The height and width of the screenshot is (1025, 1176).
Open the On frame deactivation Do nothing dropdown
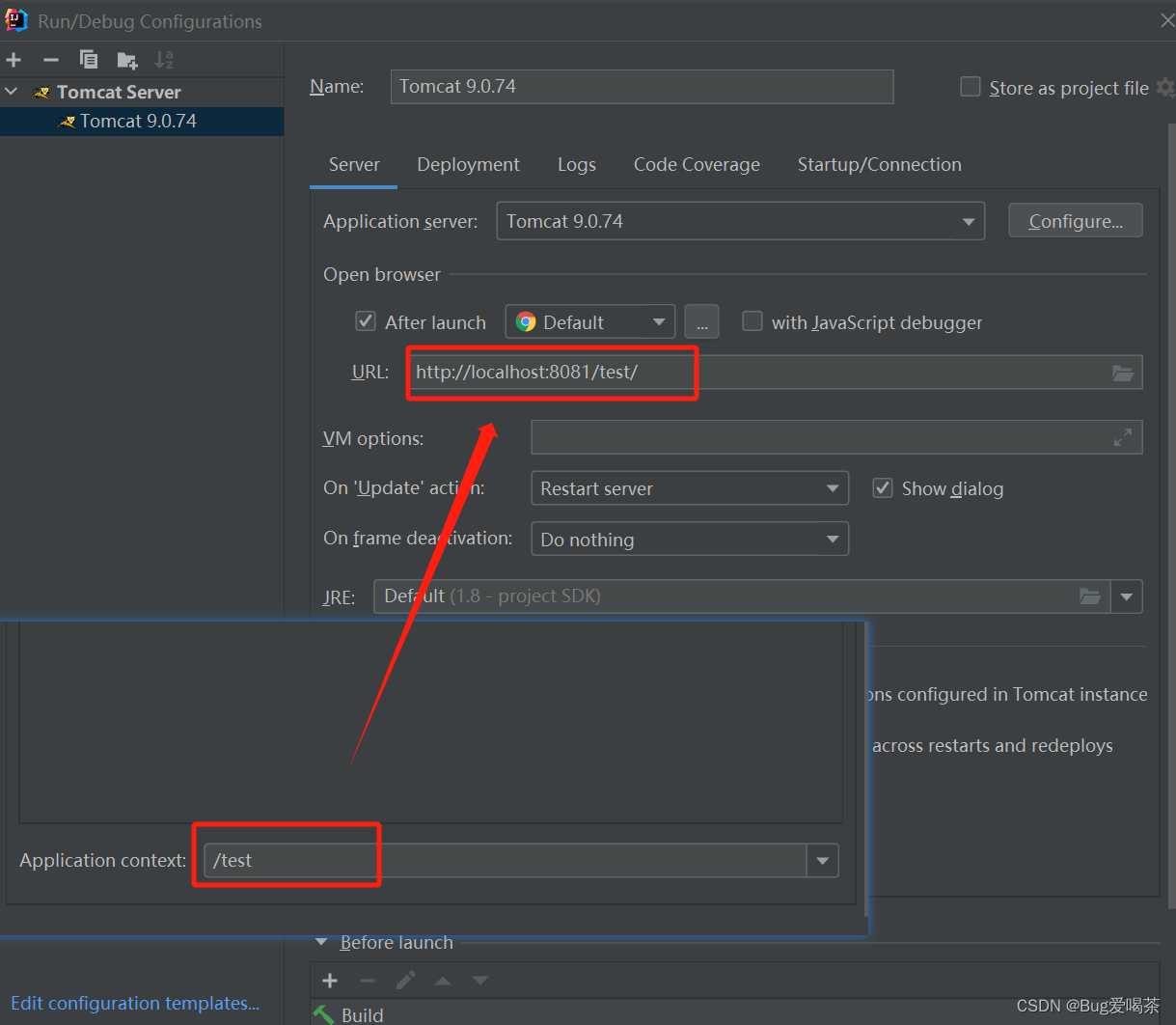pyautogui.click(x=690, y=539)
